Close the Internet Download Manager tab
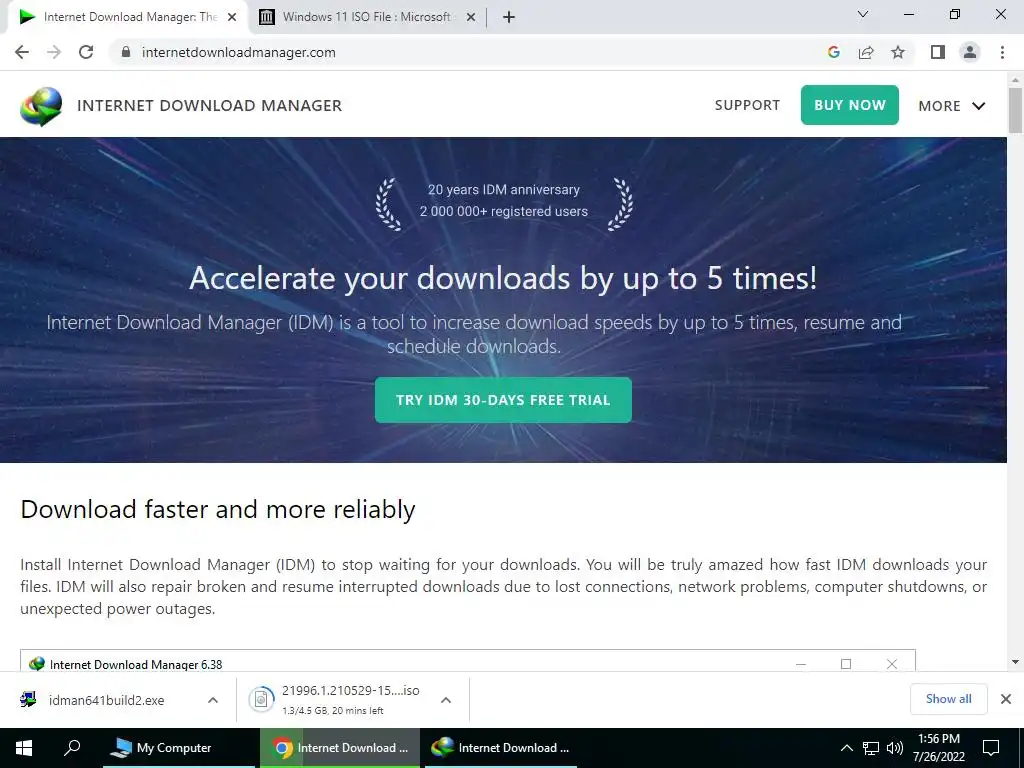This screenshot has width=1024, height=768. coord(231,17)
